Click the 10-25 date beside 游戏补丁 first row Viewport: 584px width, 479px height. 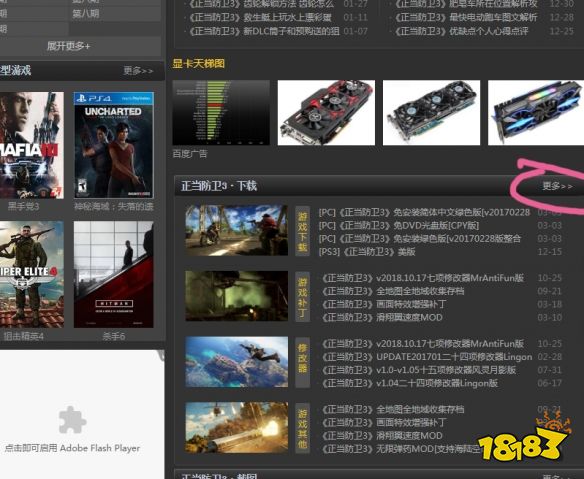click(x=550, y=278)
